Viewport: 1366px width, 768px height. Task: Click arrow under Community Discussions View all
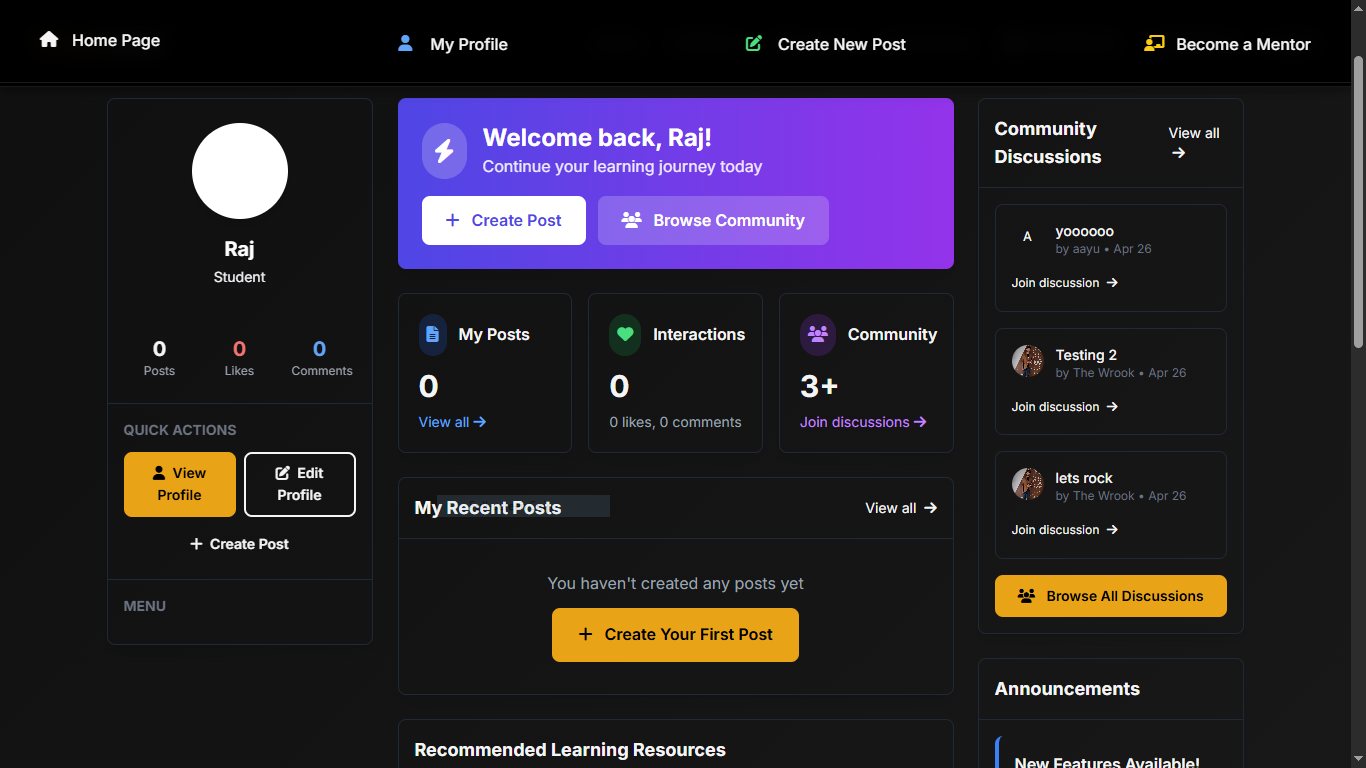click(x=1178, y=153)
